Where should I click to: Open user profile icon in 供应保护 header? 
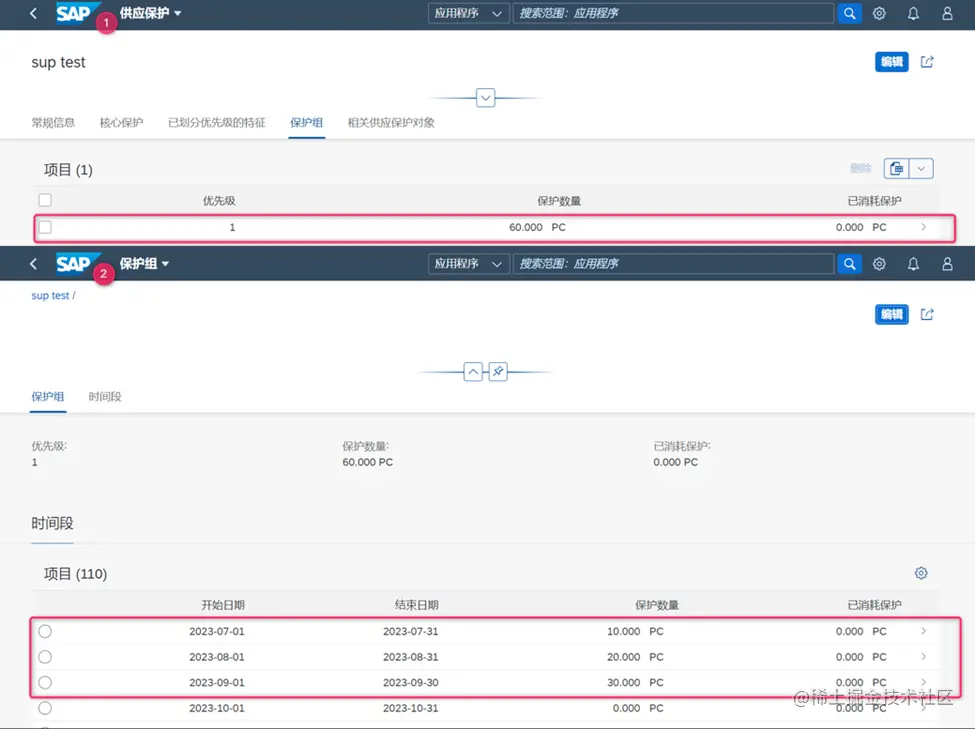click(x=947, y=13)
